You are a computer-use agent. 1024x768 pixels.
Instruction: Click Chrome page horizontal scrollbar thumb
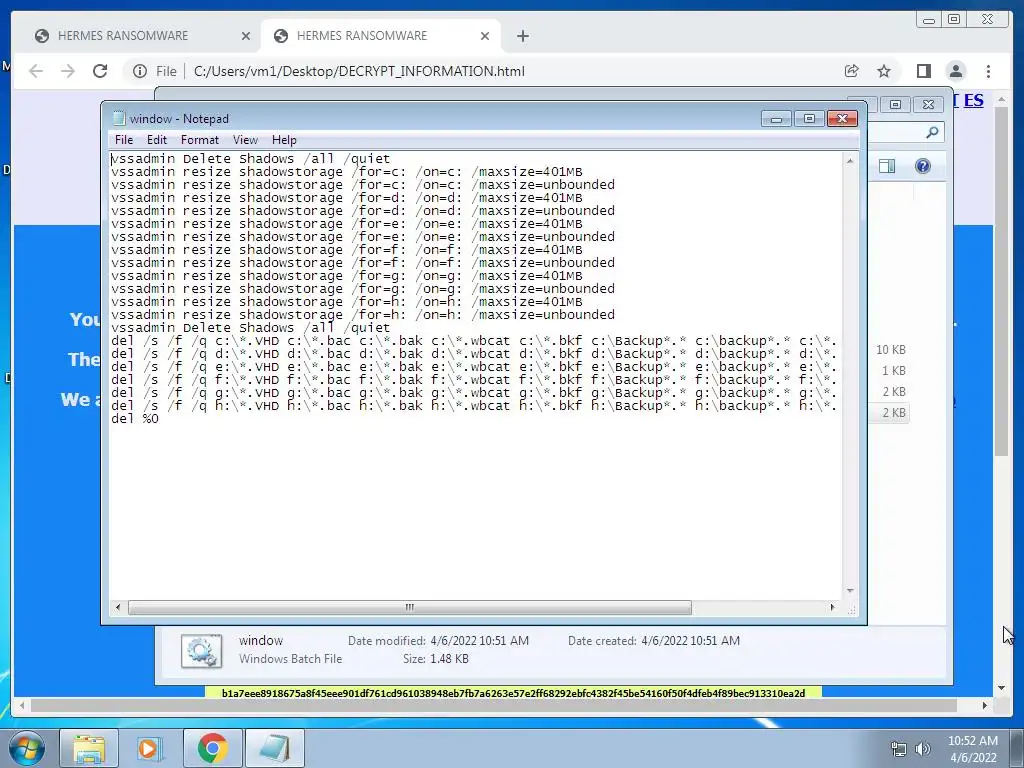(x=494, y=705)
